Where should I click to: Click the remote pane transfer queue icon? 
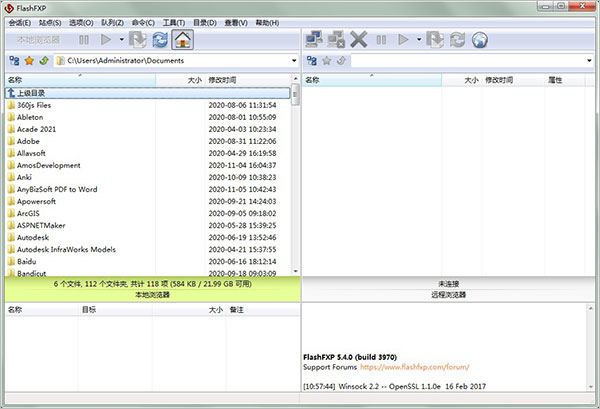coord(435,40)
